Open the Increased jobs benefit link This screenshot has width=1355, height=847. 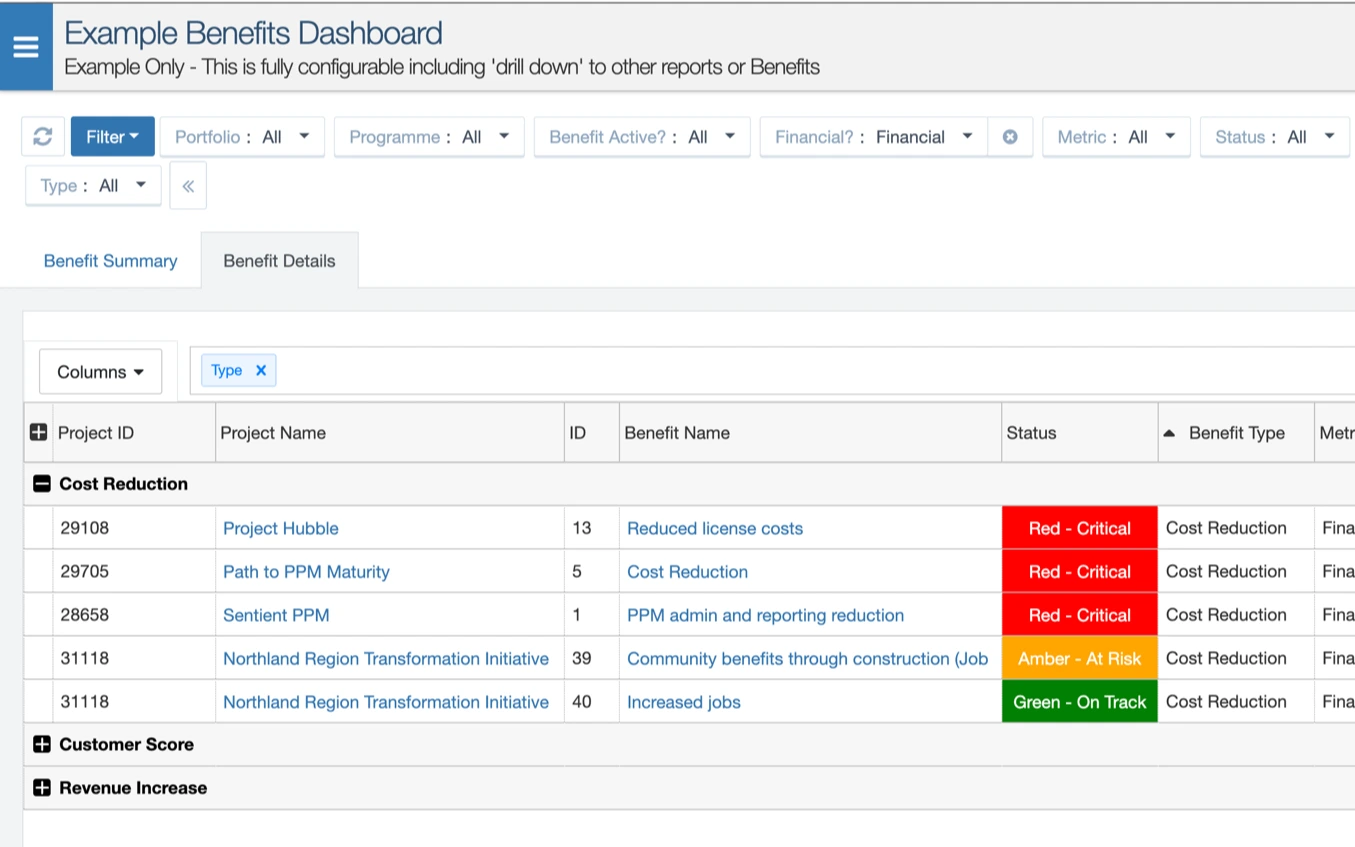tap(684, 702)
